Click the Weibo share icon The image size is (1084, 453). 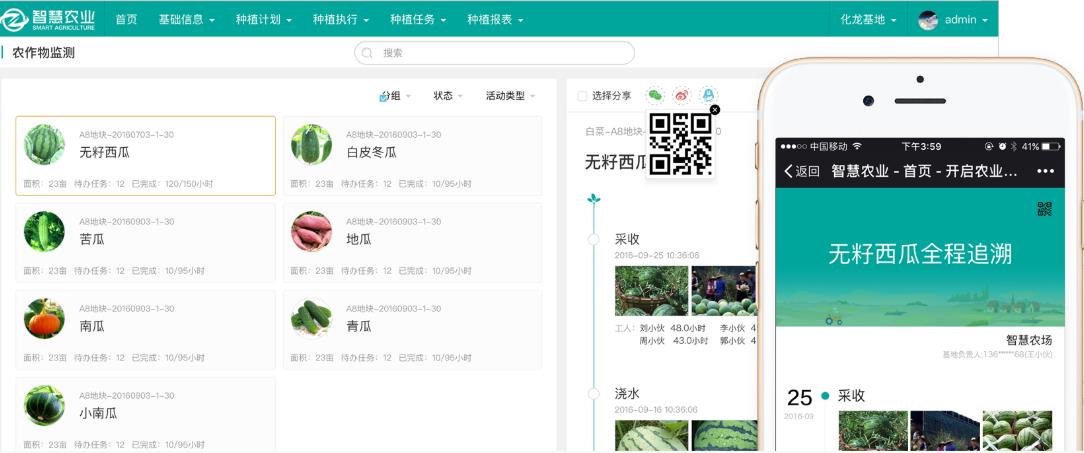click(x=682, y=95)
